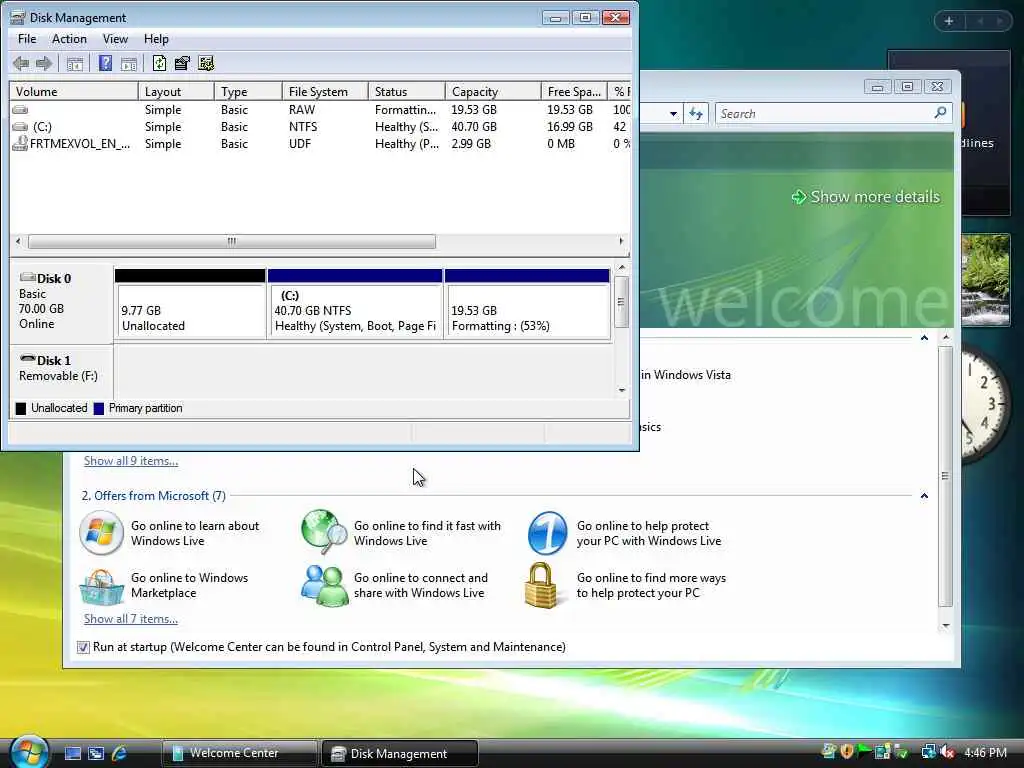Open the Help menu
Screen dimensions: 1024x768
156,39
